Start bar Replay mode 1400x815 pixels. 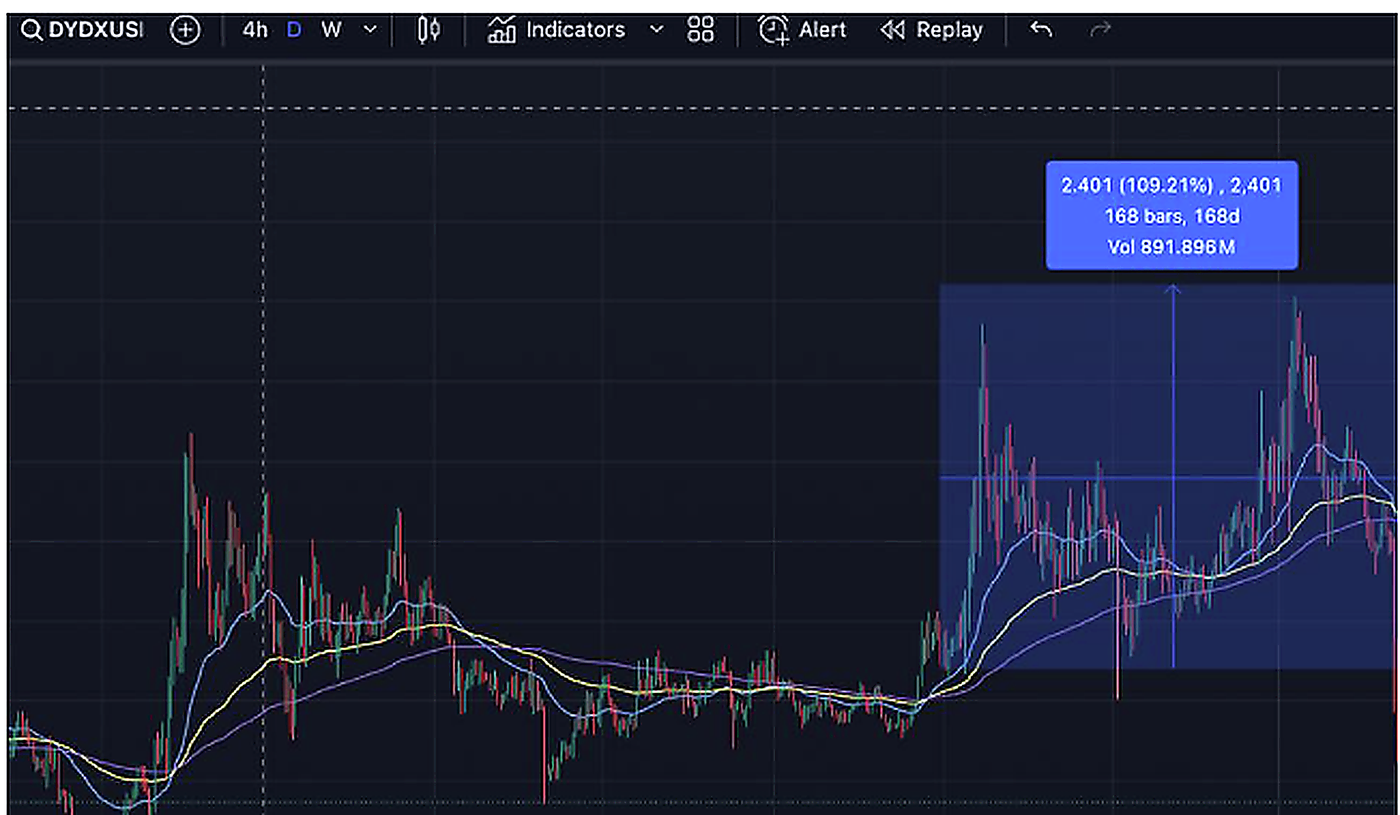pyautogui.click(x=929, y=30)
